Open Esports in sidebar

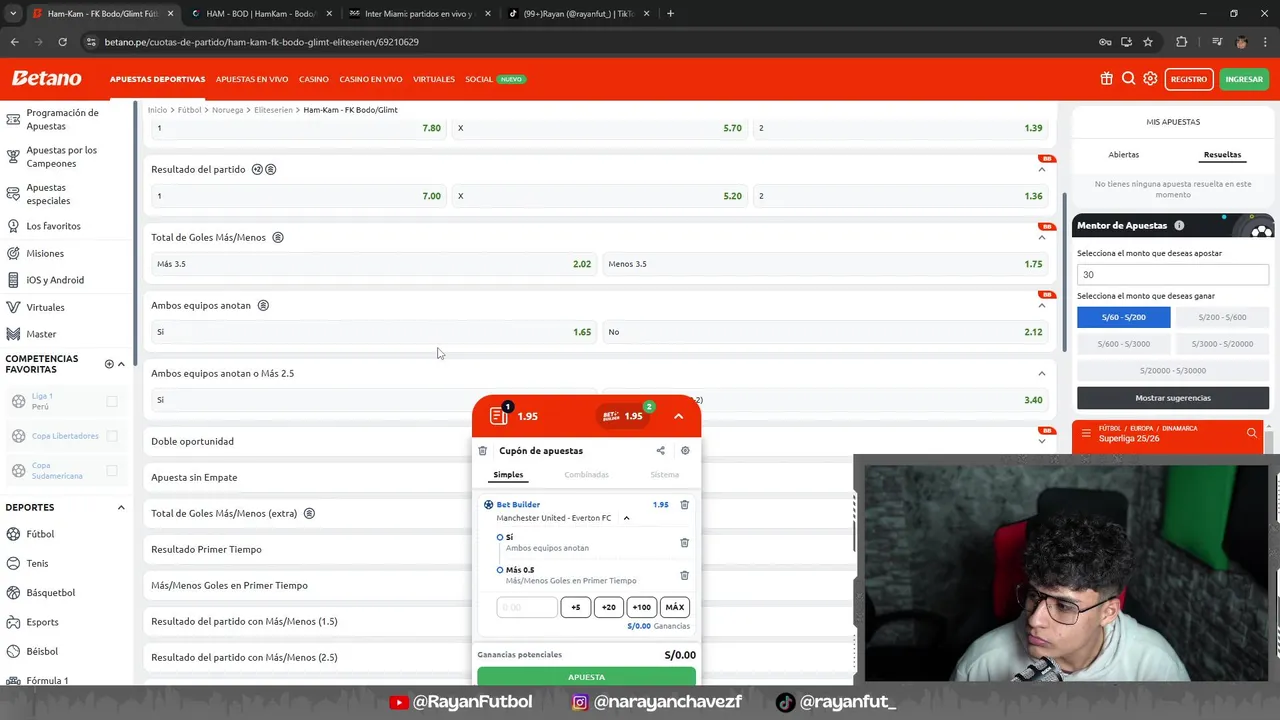[42, 622]
